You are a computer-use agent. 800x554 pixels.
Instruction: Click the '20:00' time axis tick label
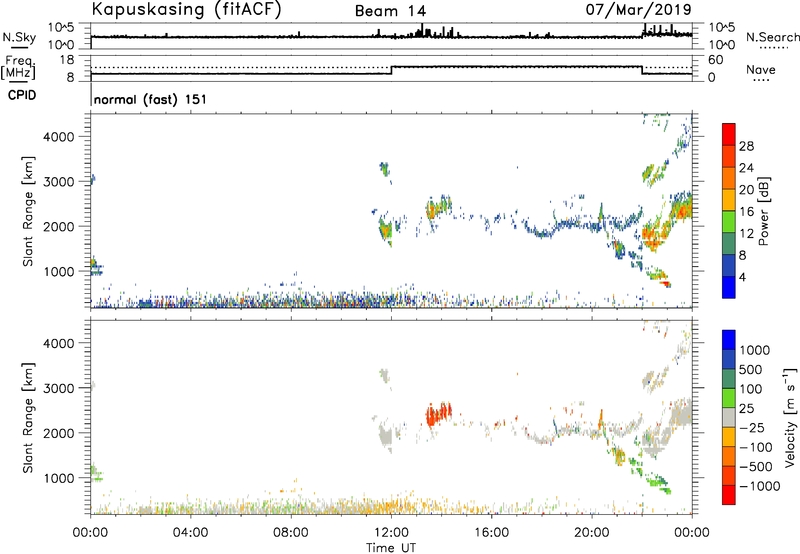[x=591, y=533]
